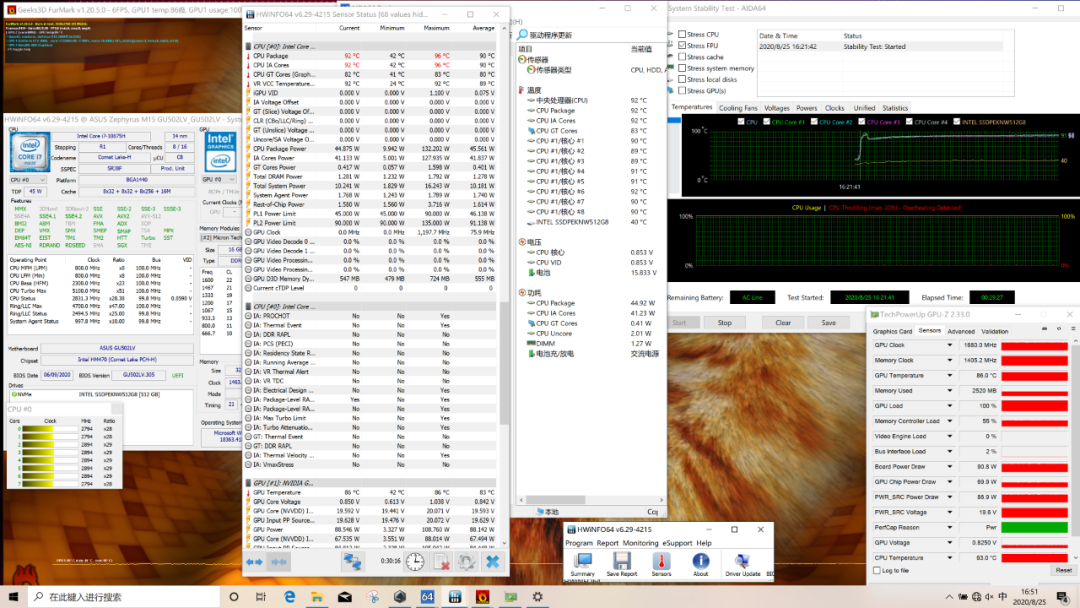Reset sensor min/max with the clock icon
The width and height of the screenshot is (1080, 608).
coord(415,562)
